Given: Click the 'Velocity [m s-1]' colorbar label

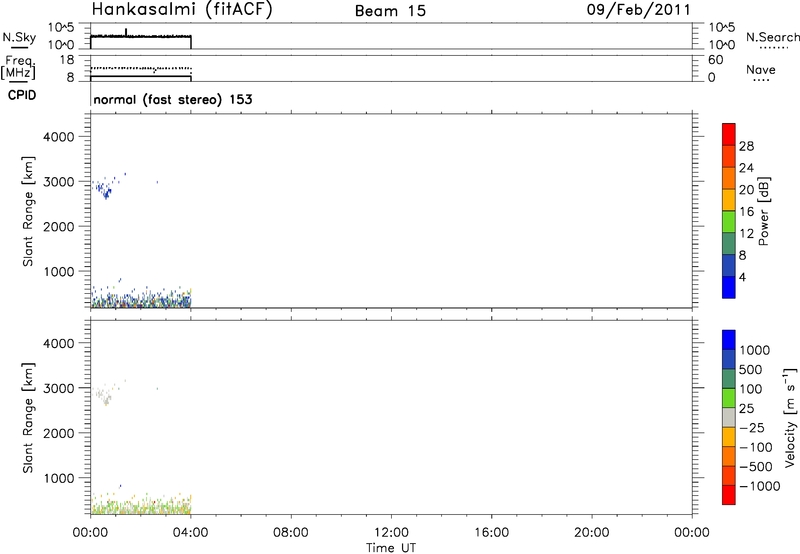Looking at the screenshot, I should (790, 417).
